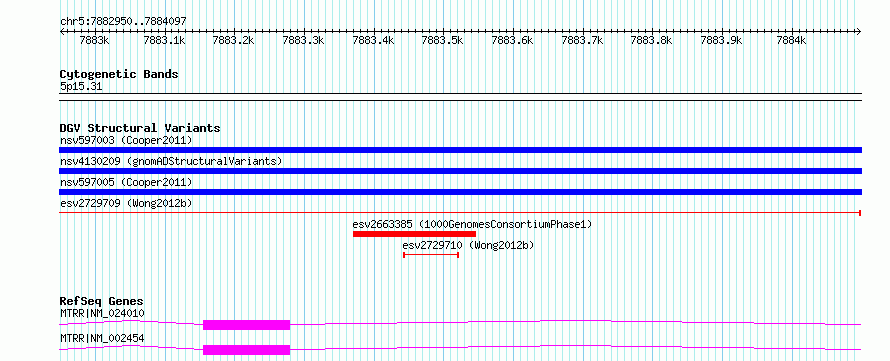Click the left arrow on the coordinate ruler
The image size is (890, 361).
[x=62, y=32]
